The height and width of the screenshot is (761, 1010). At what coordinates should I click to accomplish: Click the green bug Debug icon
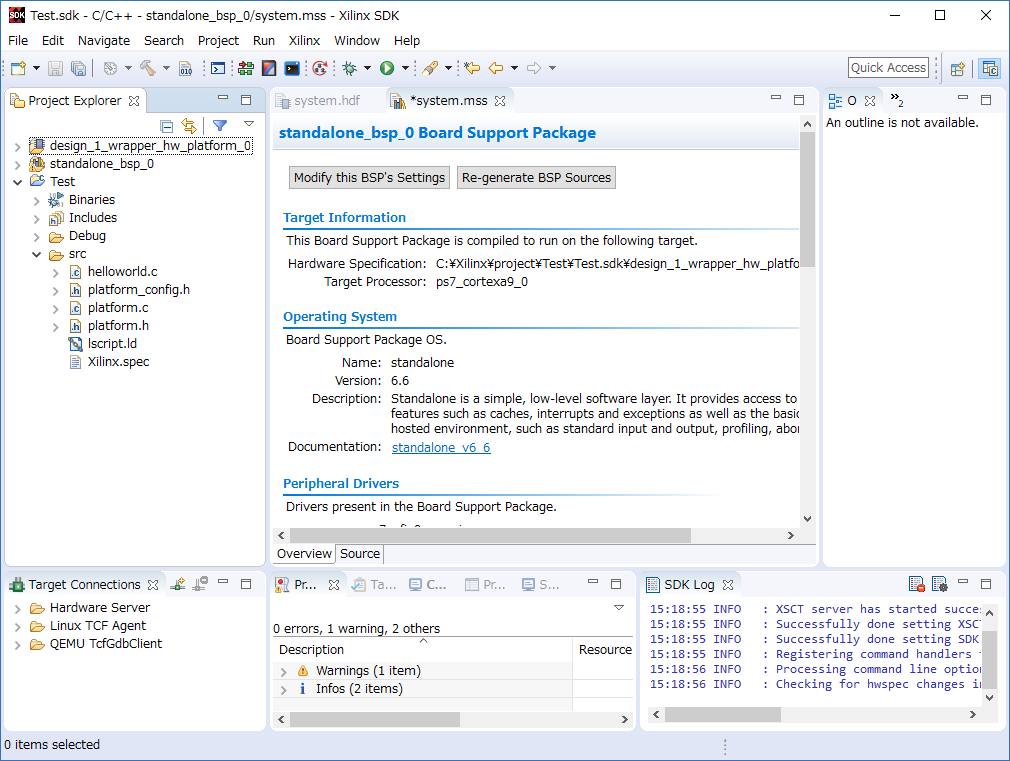coord(350,68)
